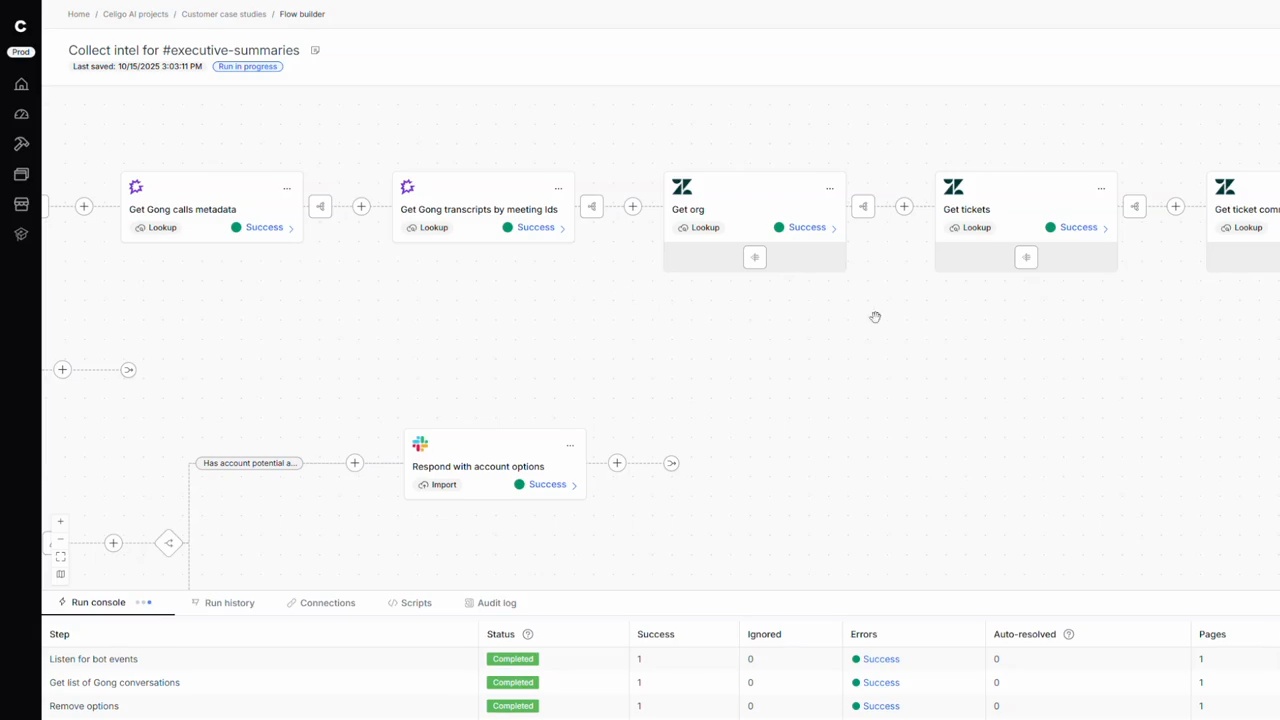Open options menu on Respond with account options
Image resolution: width=1280 pixels, height=720 pixels.
tap(570, 445)
